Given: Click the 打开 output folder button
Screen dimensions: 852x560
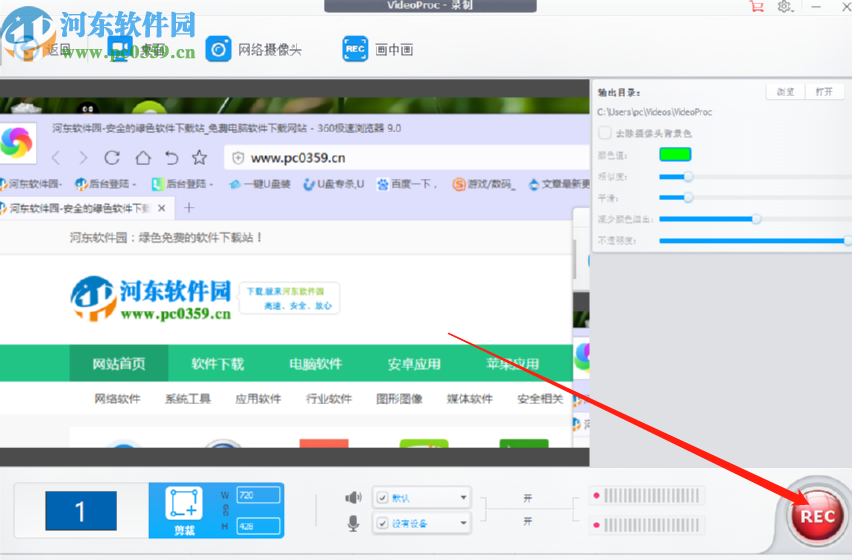Looking at the screenshot, I should 824,92.
